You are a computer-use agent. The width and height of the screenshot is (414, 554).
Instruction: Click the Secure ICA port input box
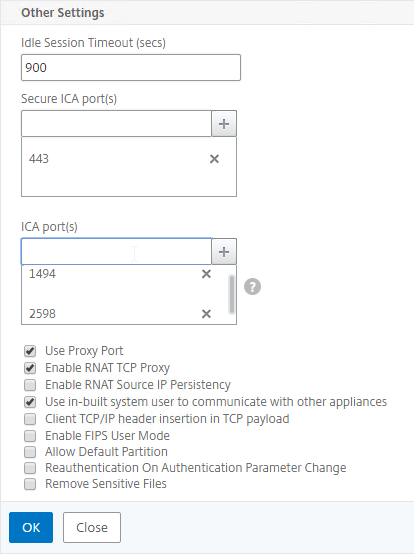[x=116, y=124]
